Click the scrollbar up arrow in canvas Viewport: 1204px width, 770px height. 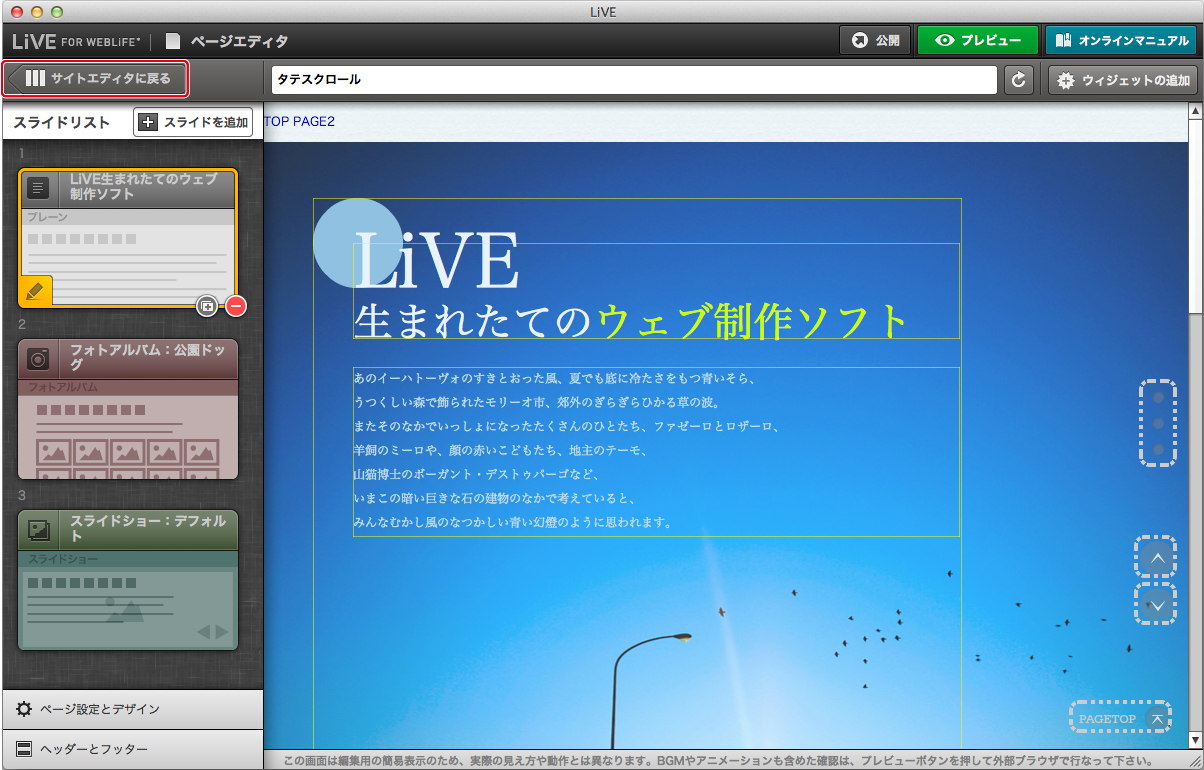pyautogui.click(x=1196, y=110)
